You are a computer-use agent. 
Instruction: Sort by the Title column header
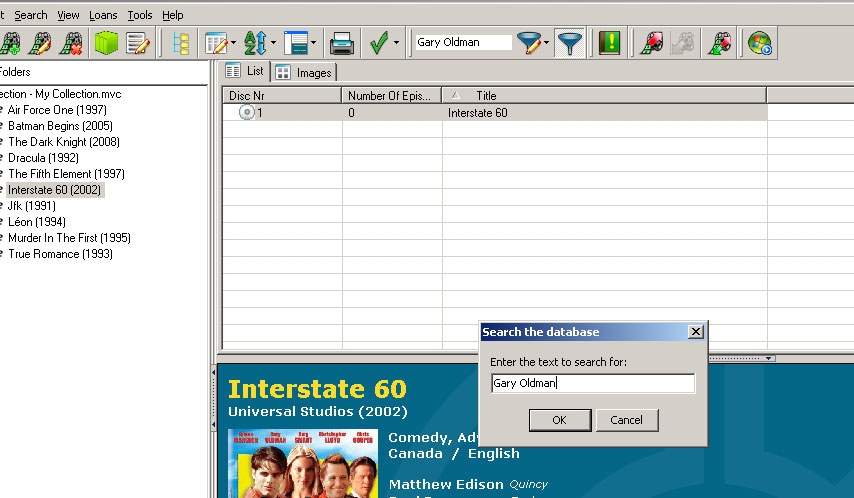(x=605, y=95)
